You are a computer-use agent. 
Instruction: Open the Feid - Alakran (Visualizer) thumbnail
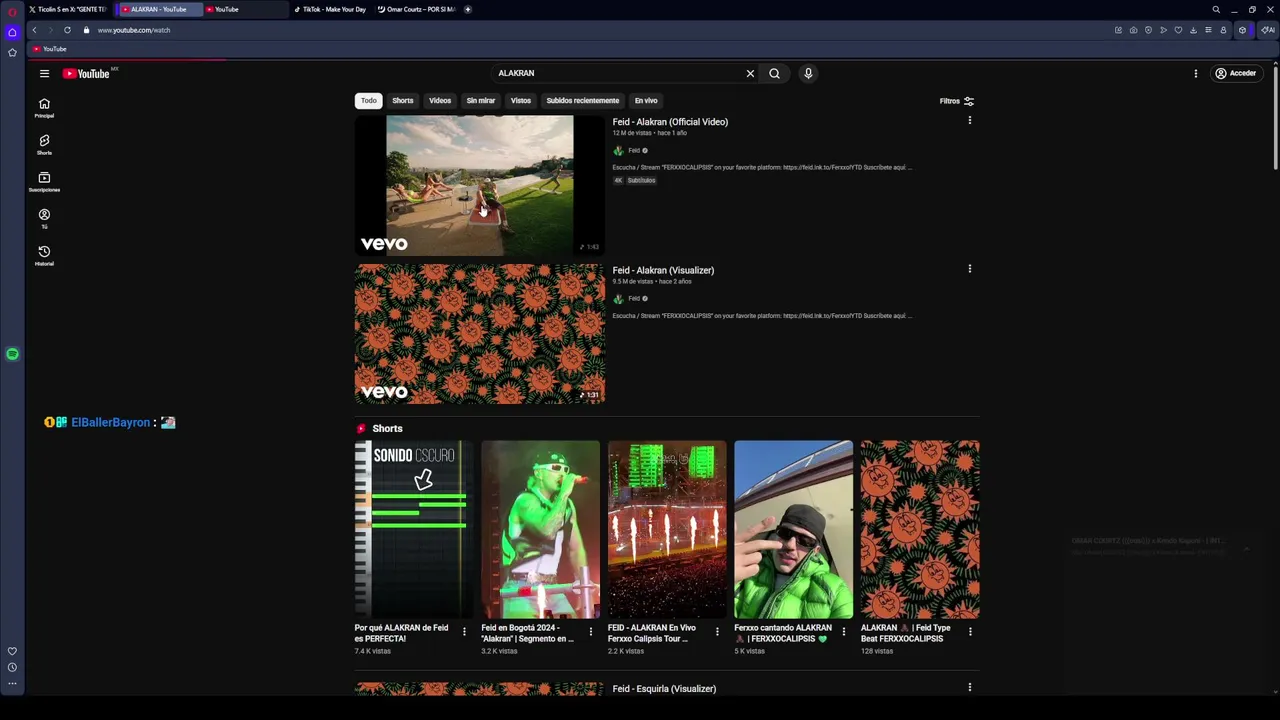click(480, 334)
